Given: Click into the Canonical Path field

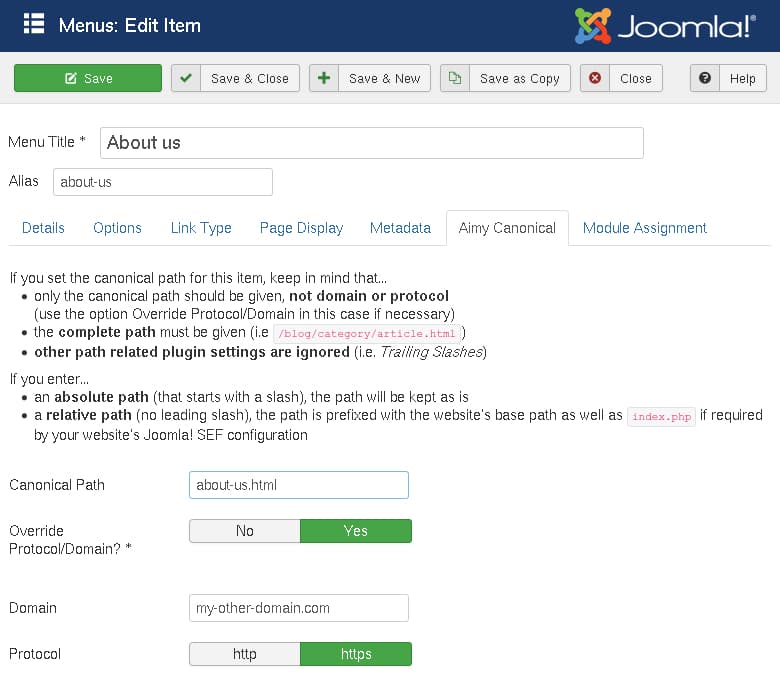Looking at the screenshot, I should (299, 485).
